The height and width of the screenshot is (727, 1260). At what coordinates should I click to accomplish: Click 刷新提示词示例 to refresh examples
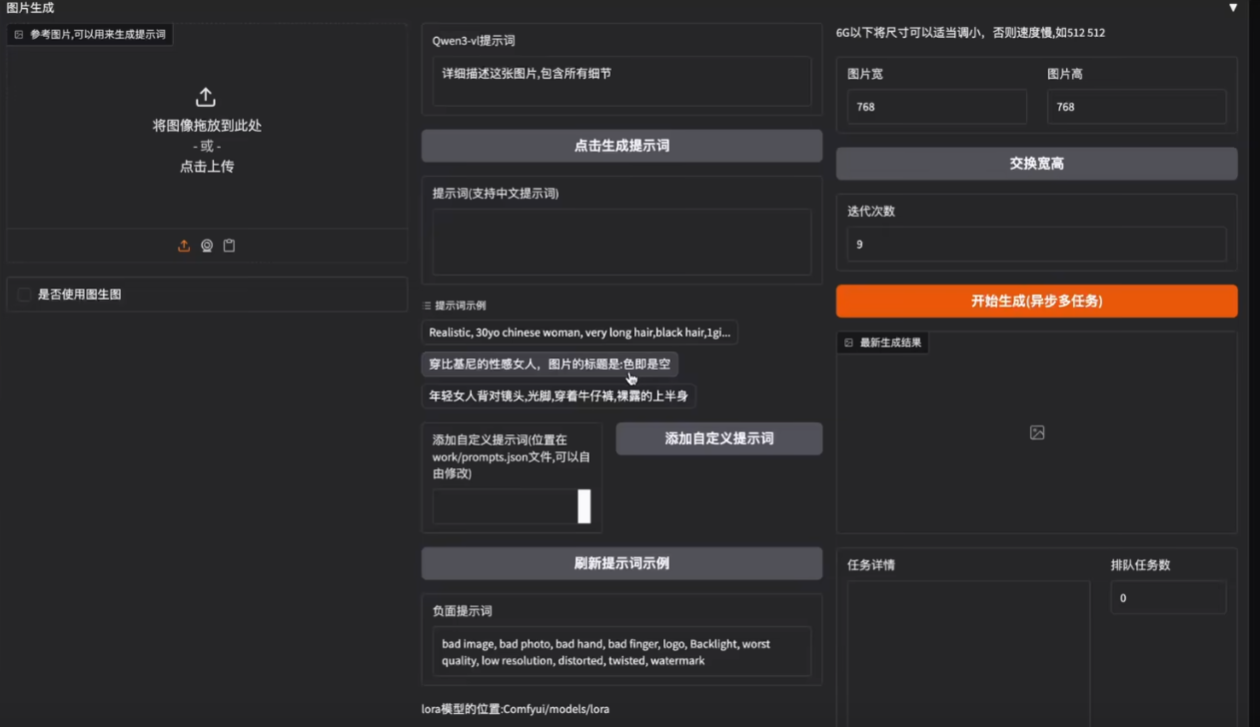[621, 563]
